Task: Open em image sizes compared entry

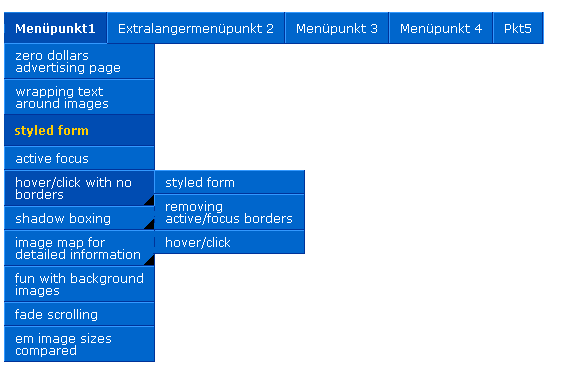Action: tap(79, 344)
